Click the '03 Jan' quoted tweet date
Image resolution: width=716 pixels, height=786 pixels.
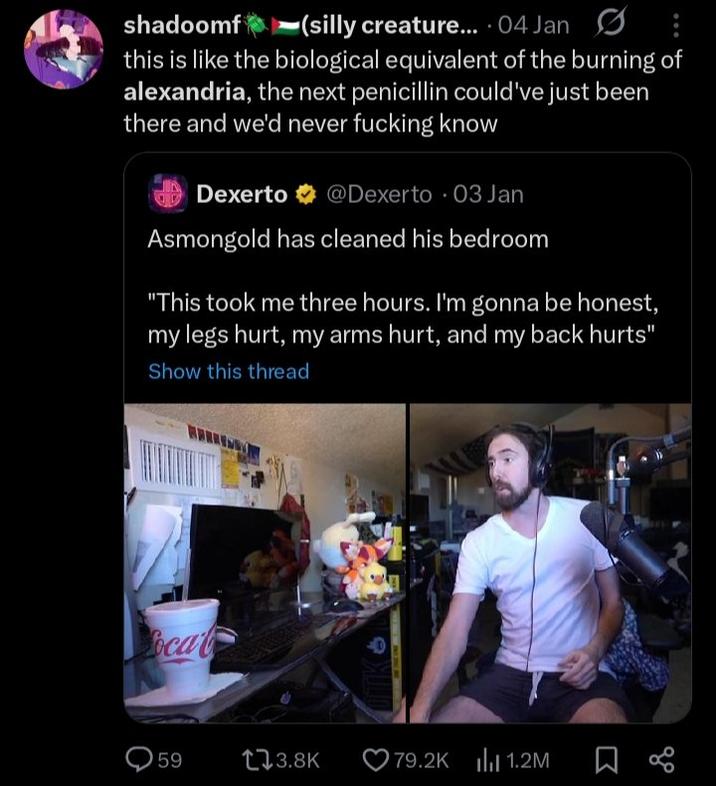[489, 194]
